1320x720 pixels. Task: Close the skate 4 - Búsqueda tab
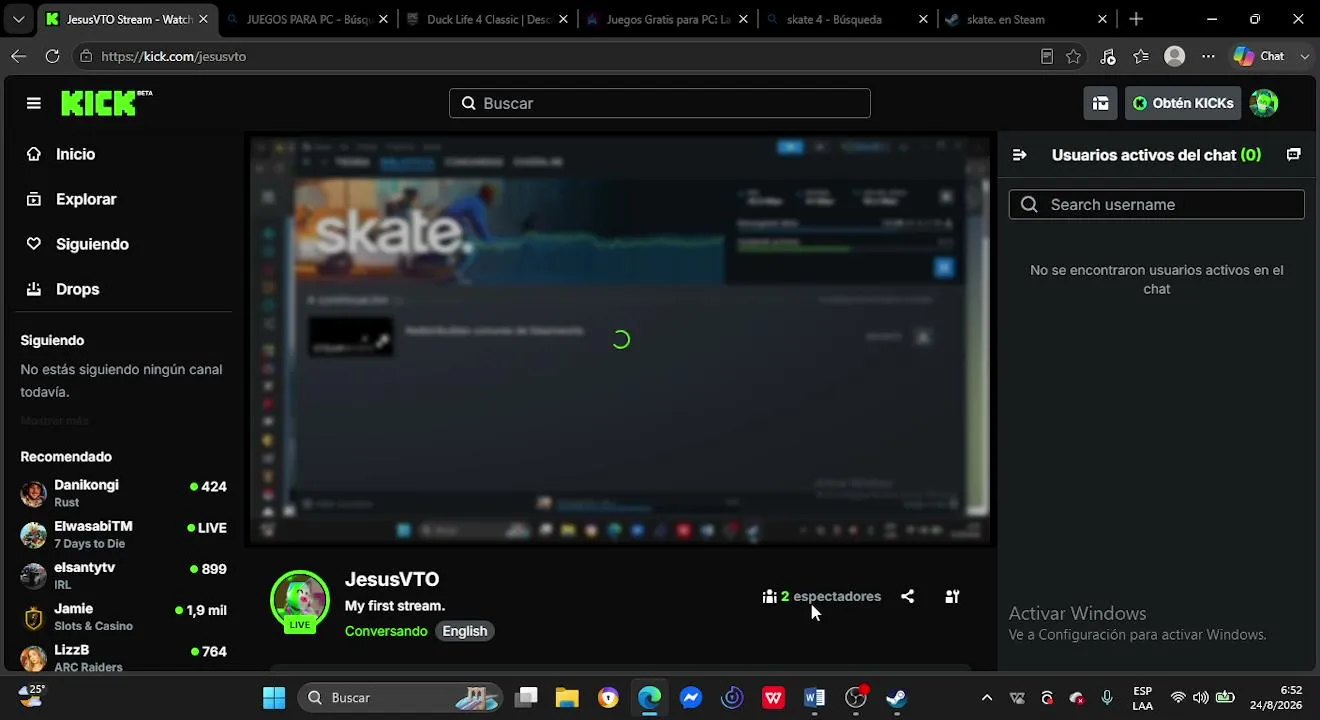923,19
